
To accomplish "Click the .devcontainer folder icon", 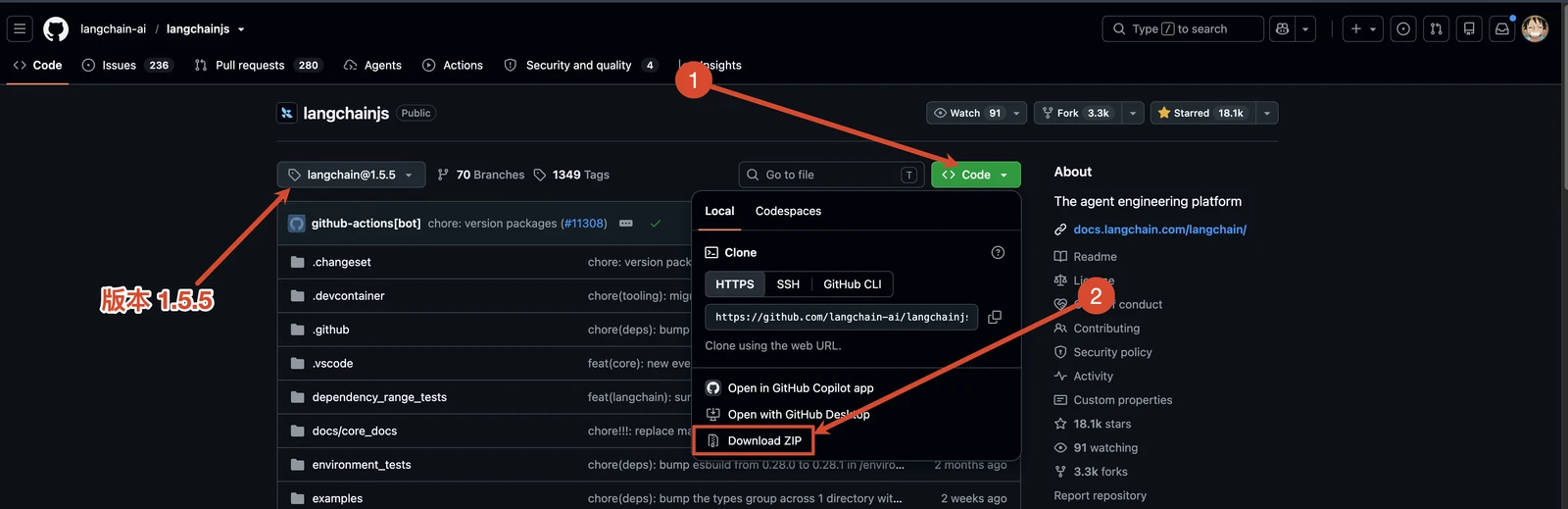I will (x=297, y=296).
